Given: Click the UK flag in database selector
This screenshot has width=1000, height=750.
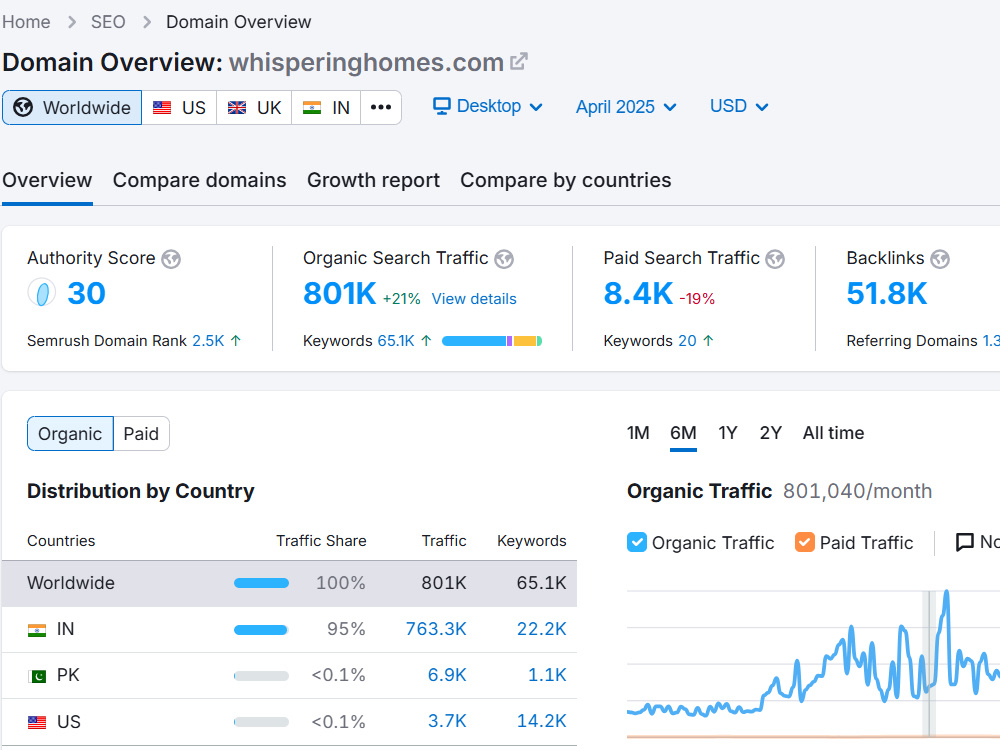Looking at the screenshot, I should (x=237, y=107).
